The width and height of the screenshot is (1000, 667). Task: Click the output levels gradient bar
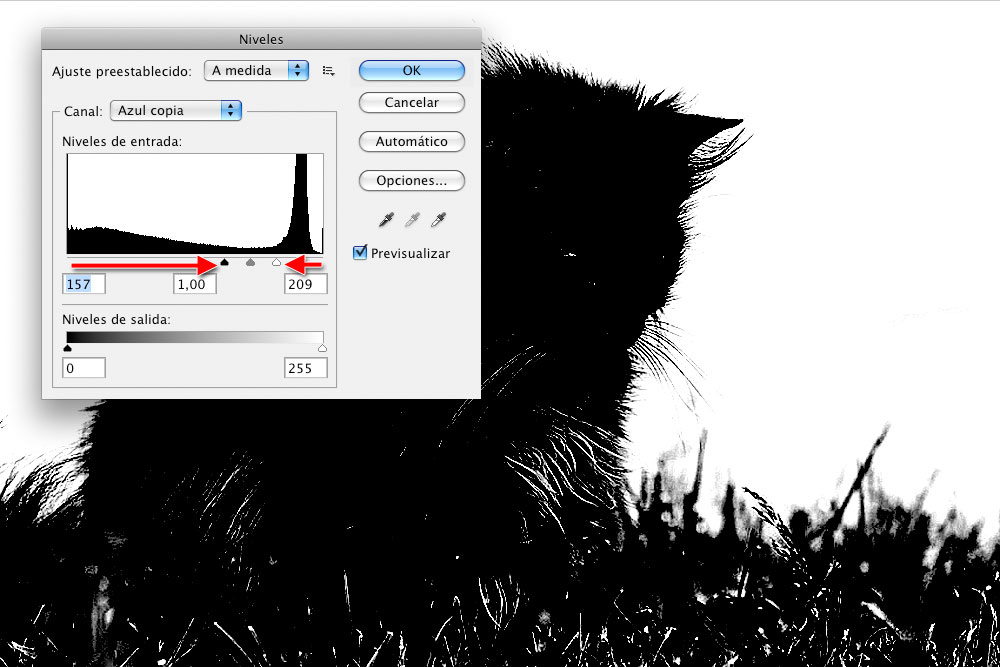(x=195, y=337)
